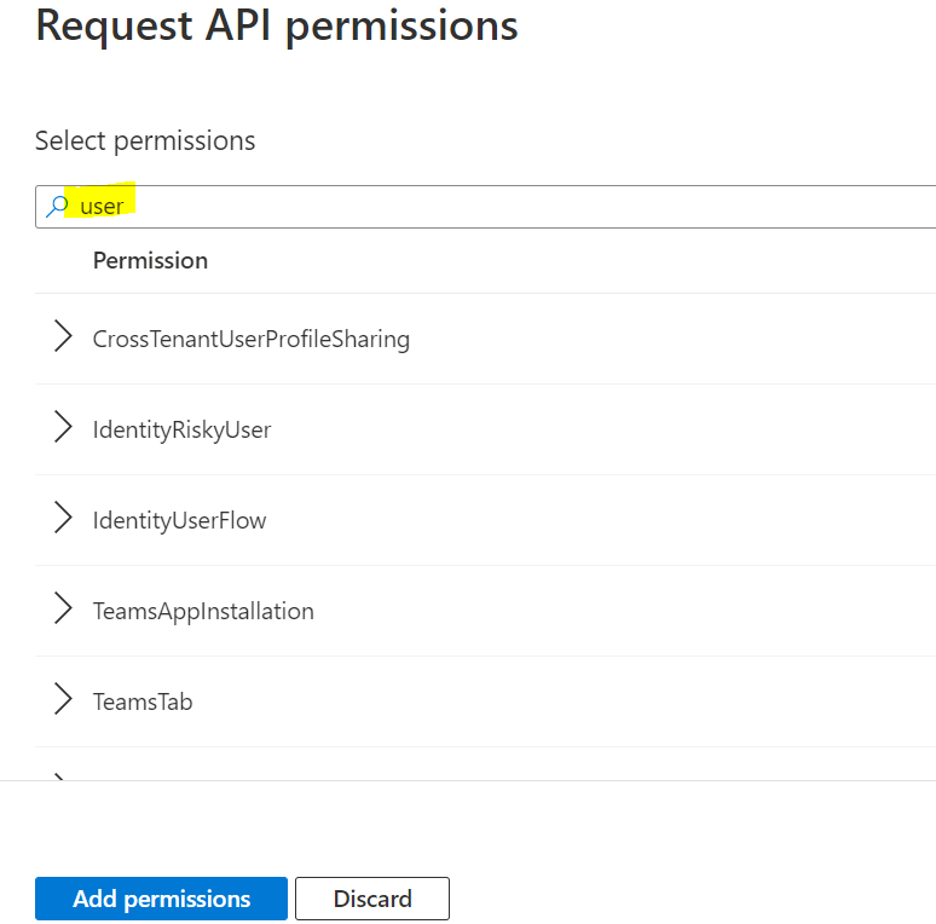Click the blank footer area above Discard
The height and width of the screenshot is (924, 936).
tap(372, 830)
